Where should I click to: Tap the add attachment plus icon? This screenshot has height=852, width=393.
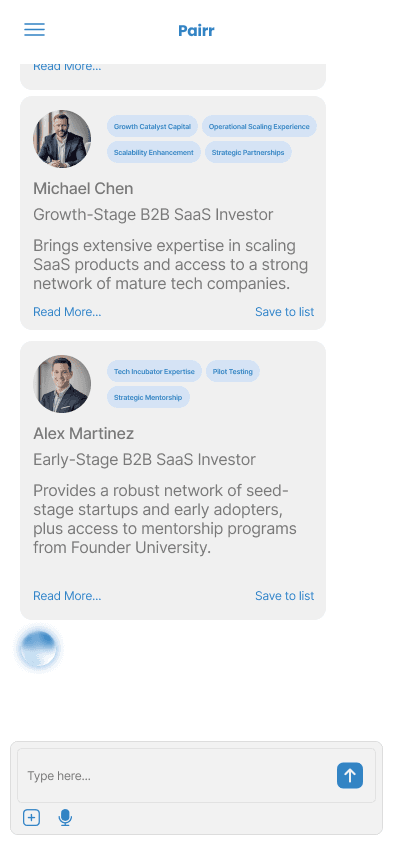tap(32, 817)
